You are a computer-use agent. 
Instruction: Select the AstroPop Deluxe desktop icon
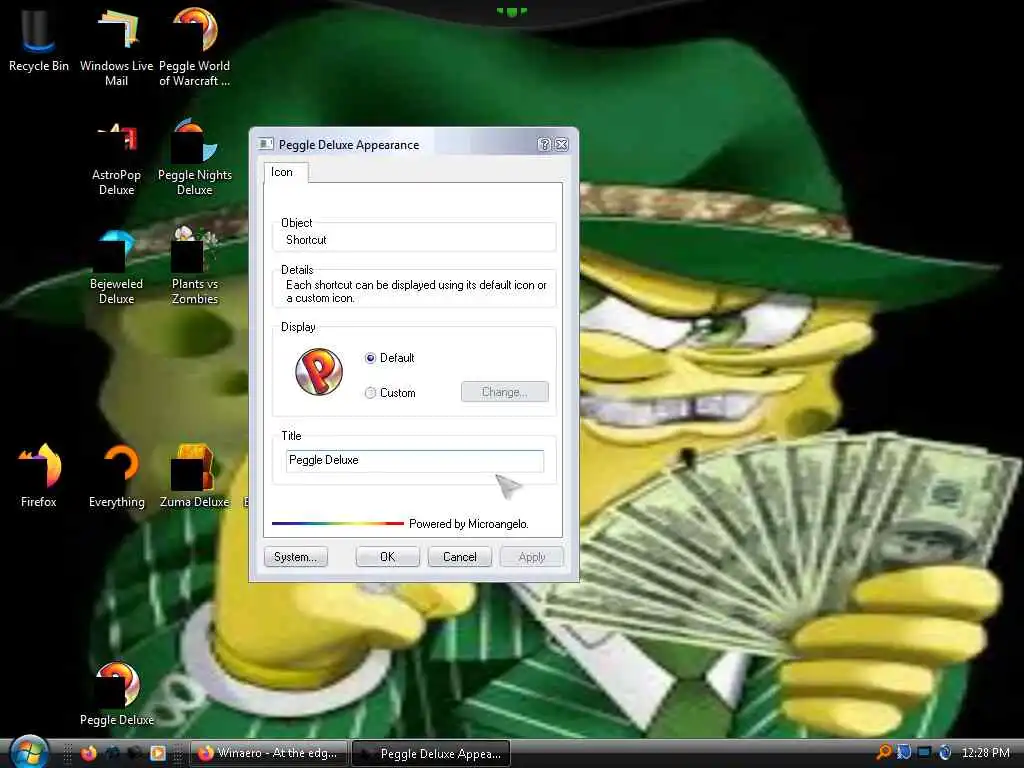pyautogui.click(x=116, y=159)
